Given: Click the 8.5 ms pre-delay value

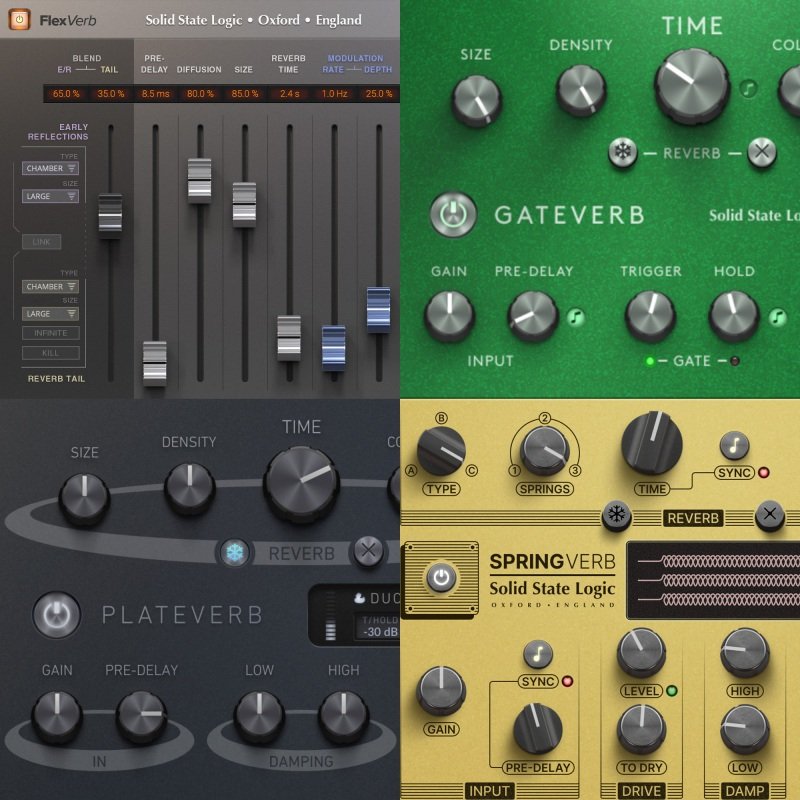Looking at the screenshot, I should (x=155, y=94).
